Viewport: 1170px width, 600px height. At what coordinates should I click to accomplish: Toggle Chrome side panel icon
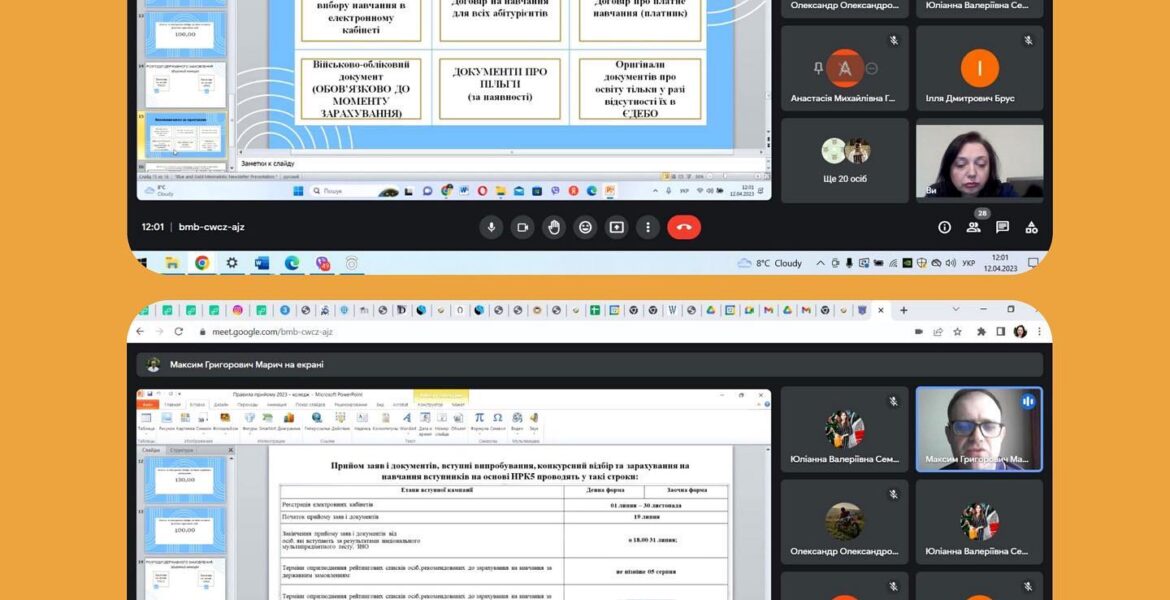pos(1001,331)
